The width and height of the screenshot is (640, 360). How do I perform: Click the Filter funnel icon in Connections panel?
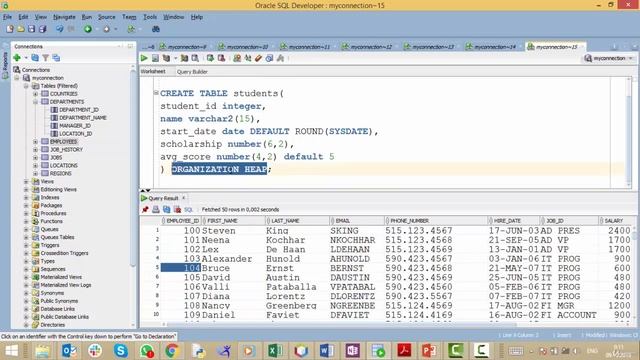click(46, 58)
